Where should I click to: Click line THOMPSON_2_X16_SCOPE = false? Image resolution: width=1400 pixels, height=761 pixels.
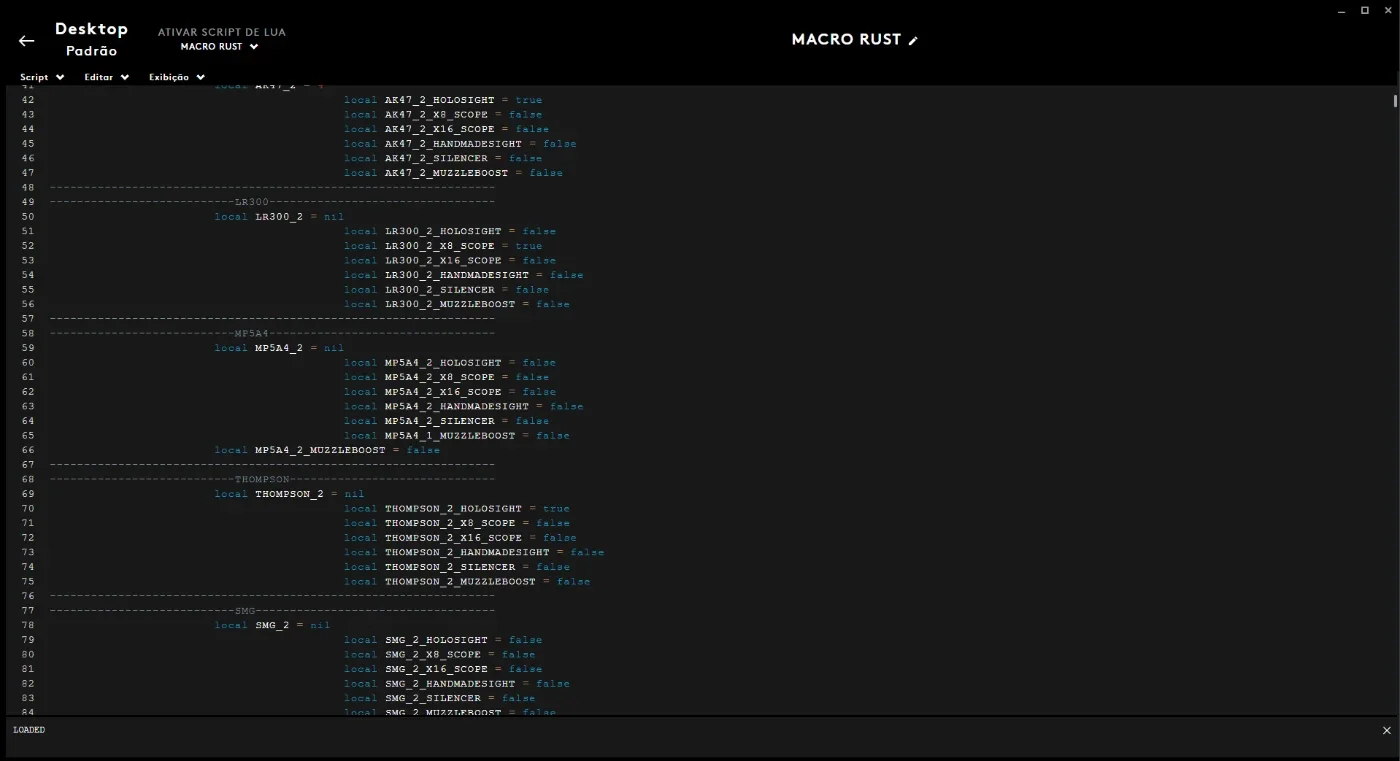(460, 538)
